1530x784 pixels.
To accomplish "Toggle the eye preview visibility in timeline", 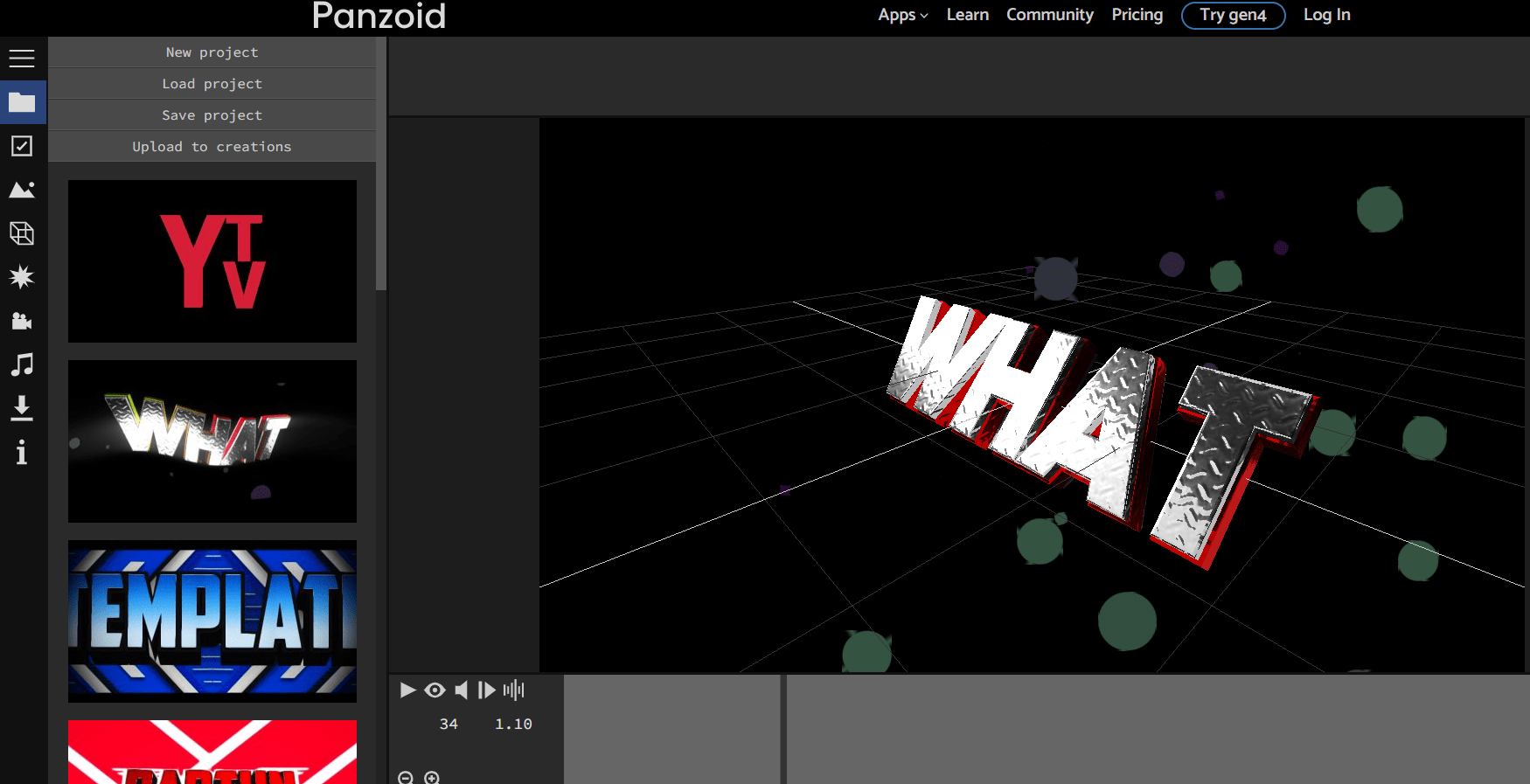I will (435, 690).
